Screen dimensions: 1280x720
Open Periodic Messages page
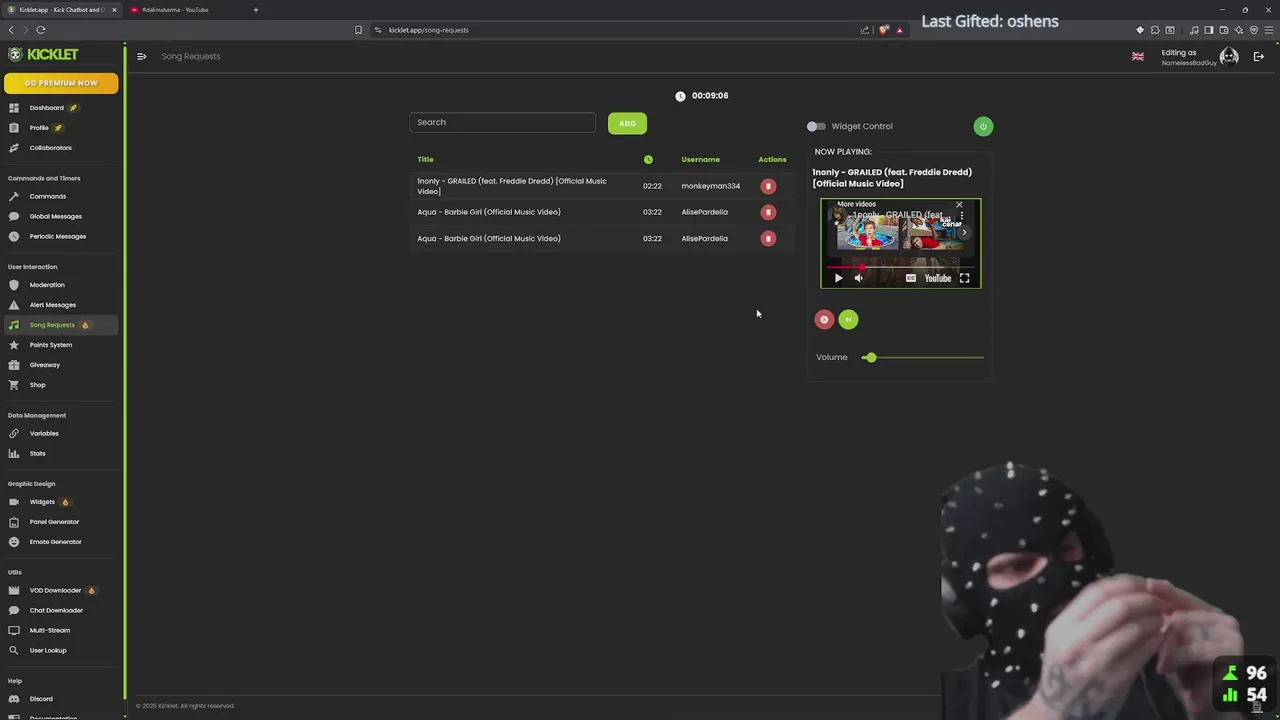tap(57, 236)
